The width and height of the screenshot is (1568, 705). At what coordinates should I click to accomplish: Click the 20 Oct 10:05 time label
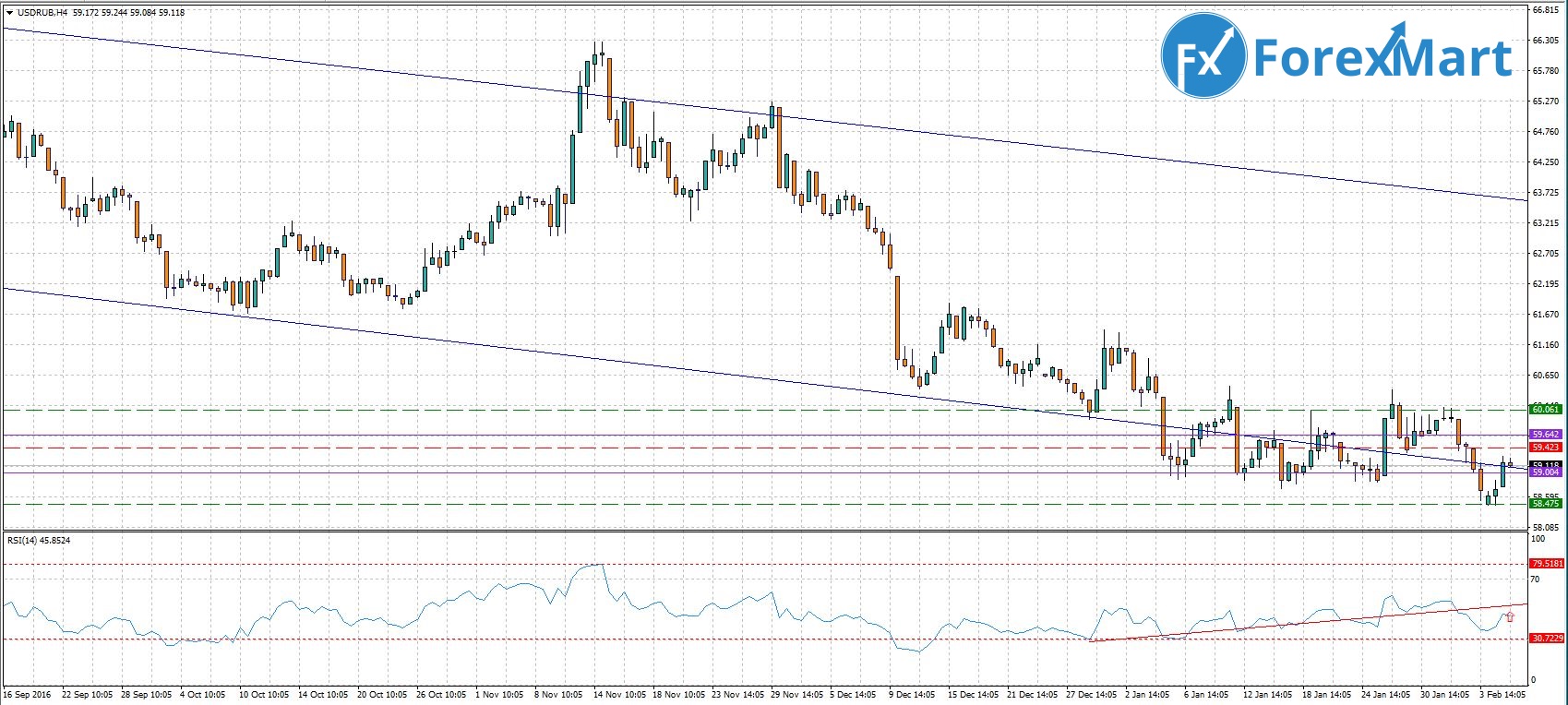click(x=383, y=693)
